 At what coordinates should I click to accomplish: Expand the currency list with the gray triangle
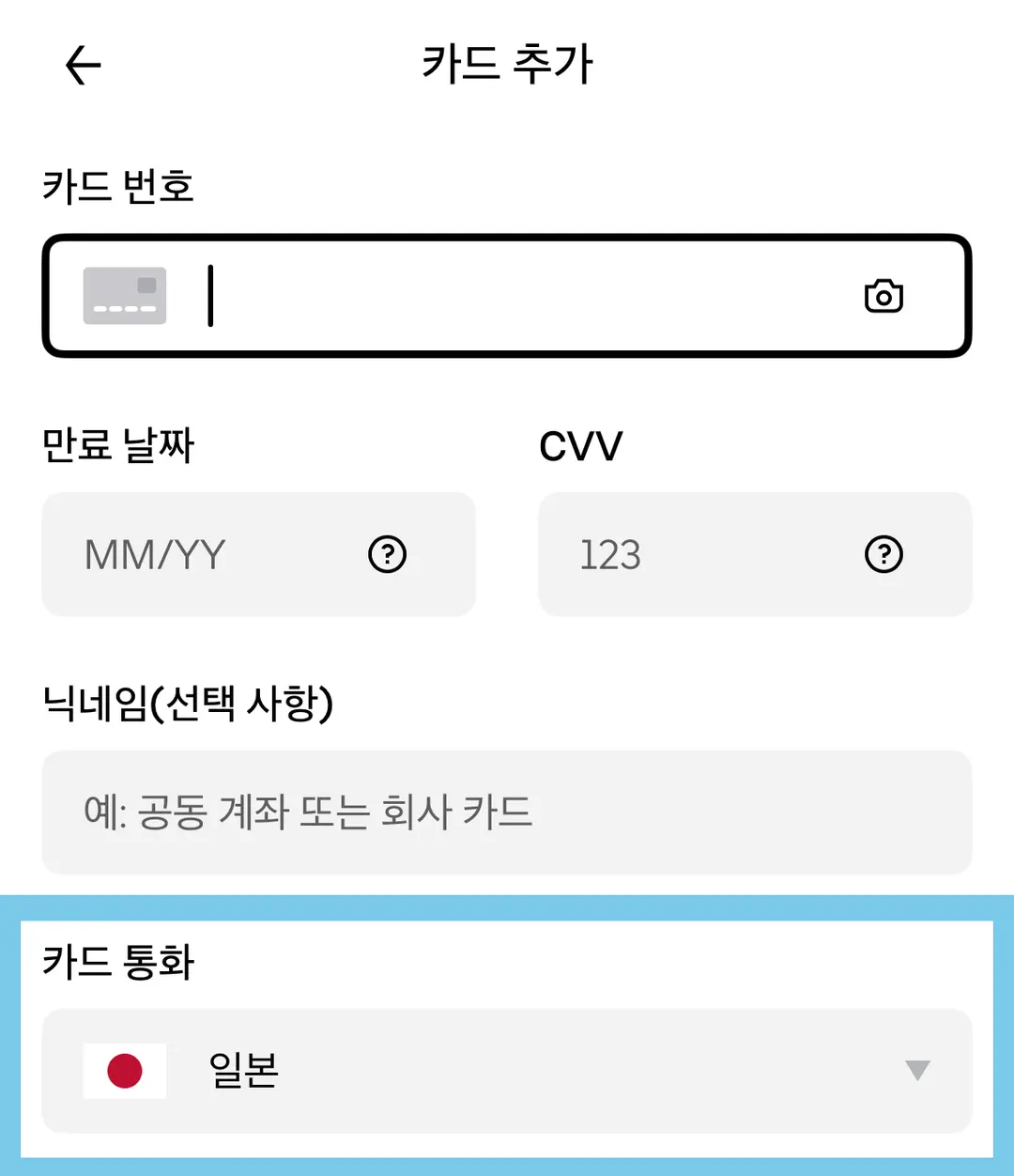point(917,1071)
